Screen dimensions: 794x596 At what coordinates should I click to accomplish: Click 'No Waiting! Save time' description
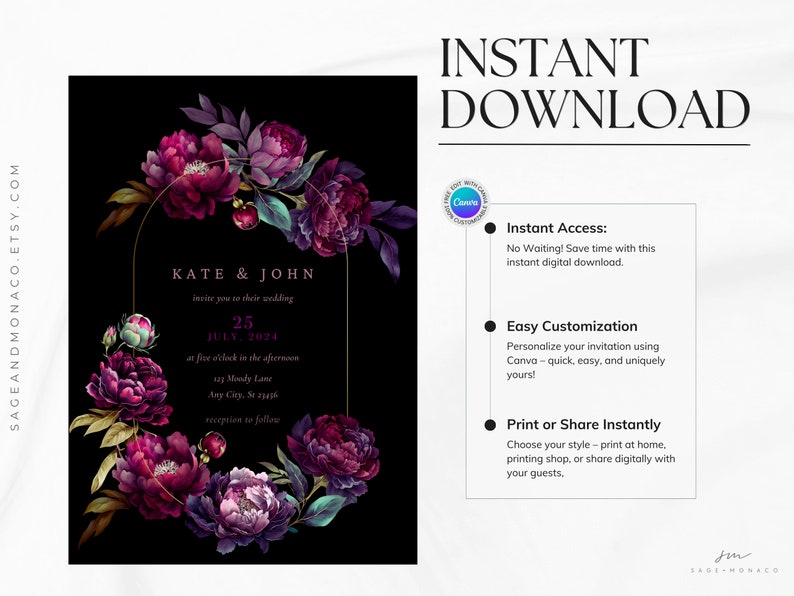point(581,255)
